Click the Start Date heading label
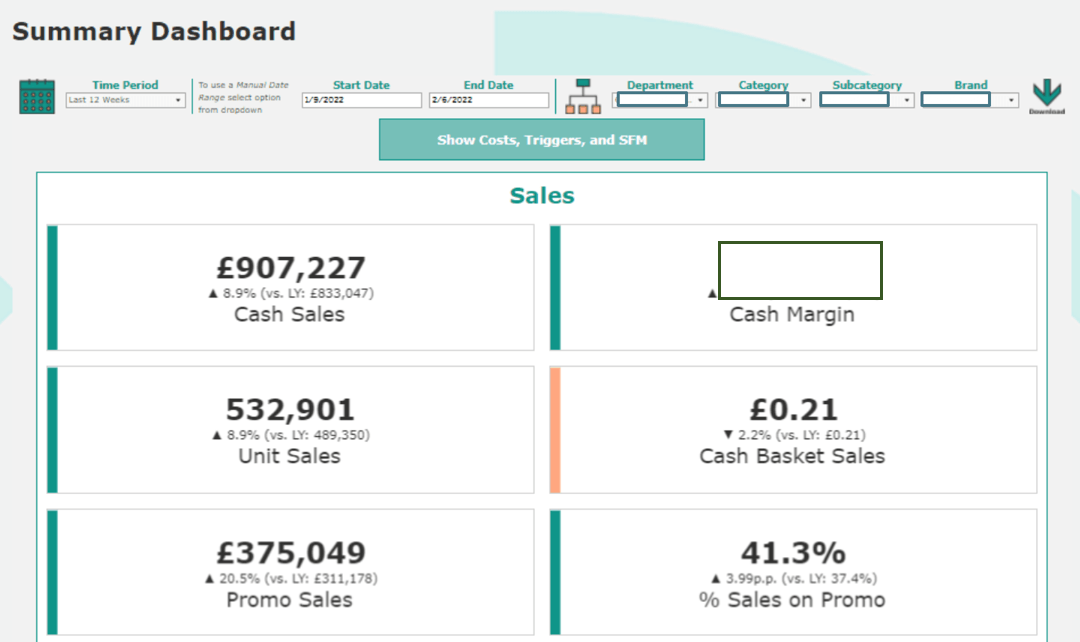The image size is (1080, 642). click(x=362, y=85)
